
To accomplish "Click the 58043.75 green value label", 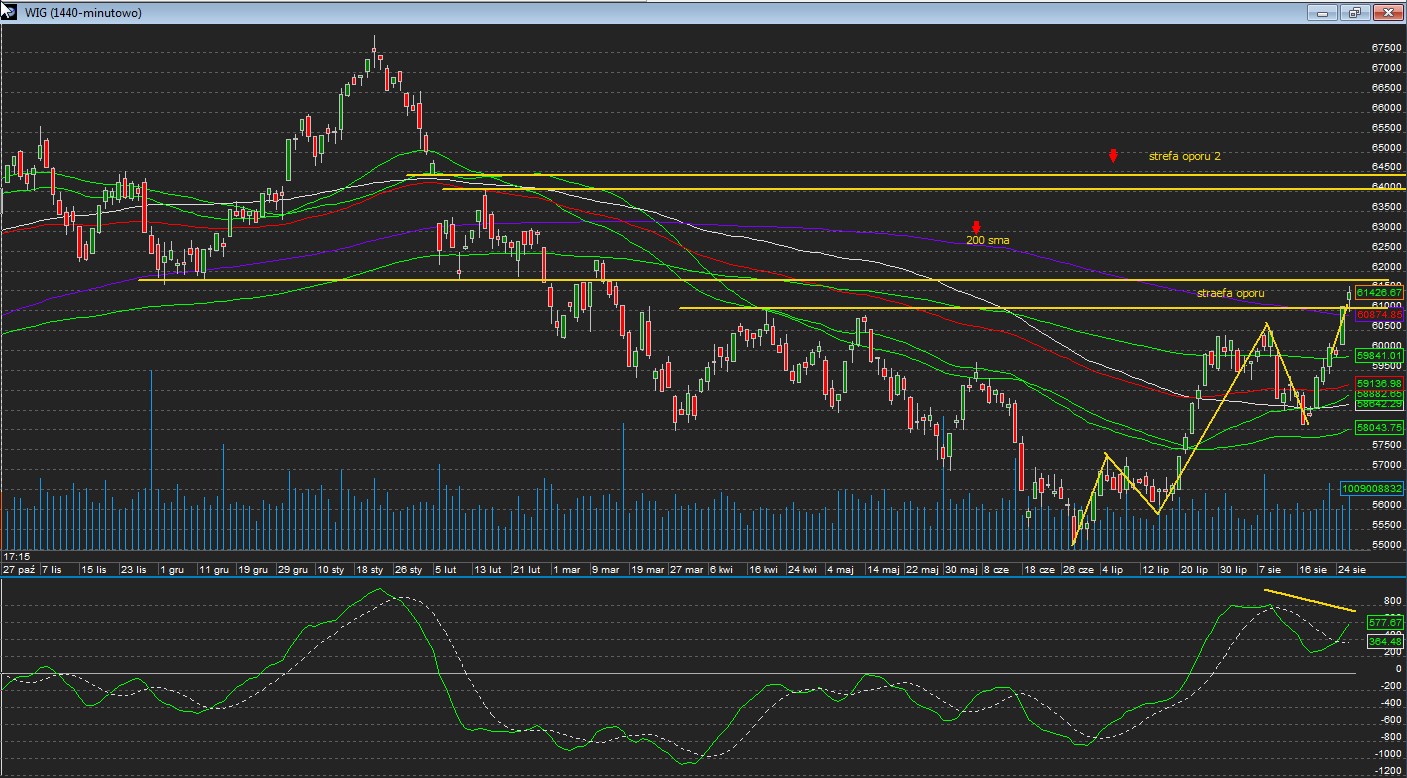I will click(1379, 427).
